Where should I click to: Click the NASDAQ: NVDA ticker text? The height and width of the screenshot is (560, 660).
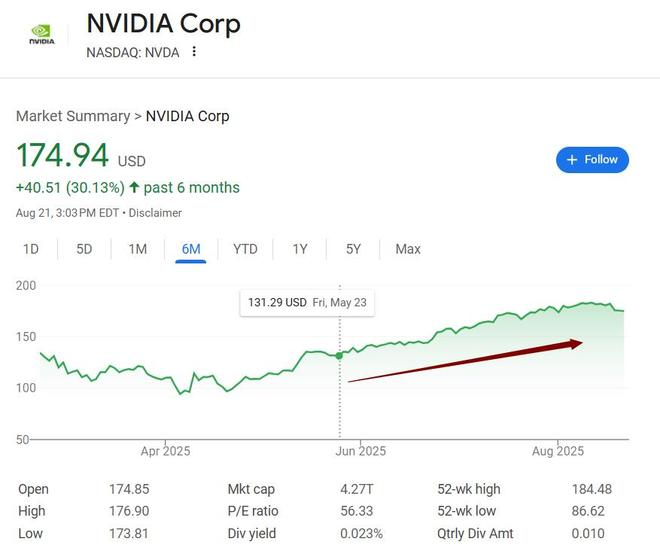click(133, 53)
